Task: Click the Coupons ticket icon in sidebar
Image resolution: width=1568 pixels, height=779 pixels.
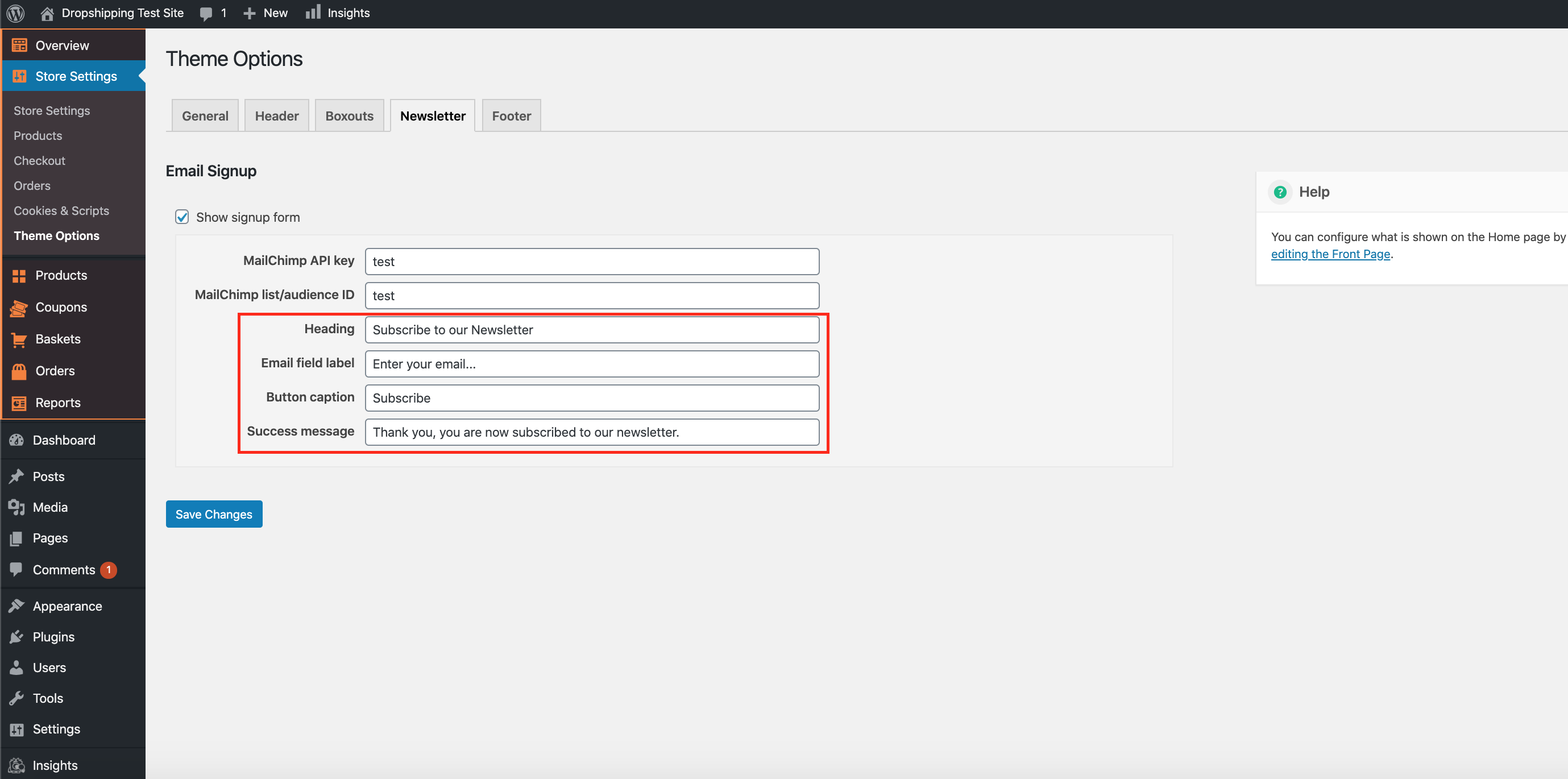Action: pos(19,308)
